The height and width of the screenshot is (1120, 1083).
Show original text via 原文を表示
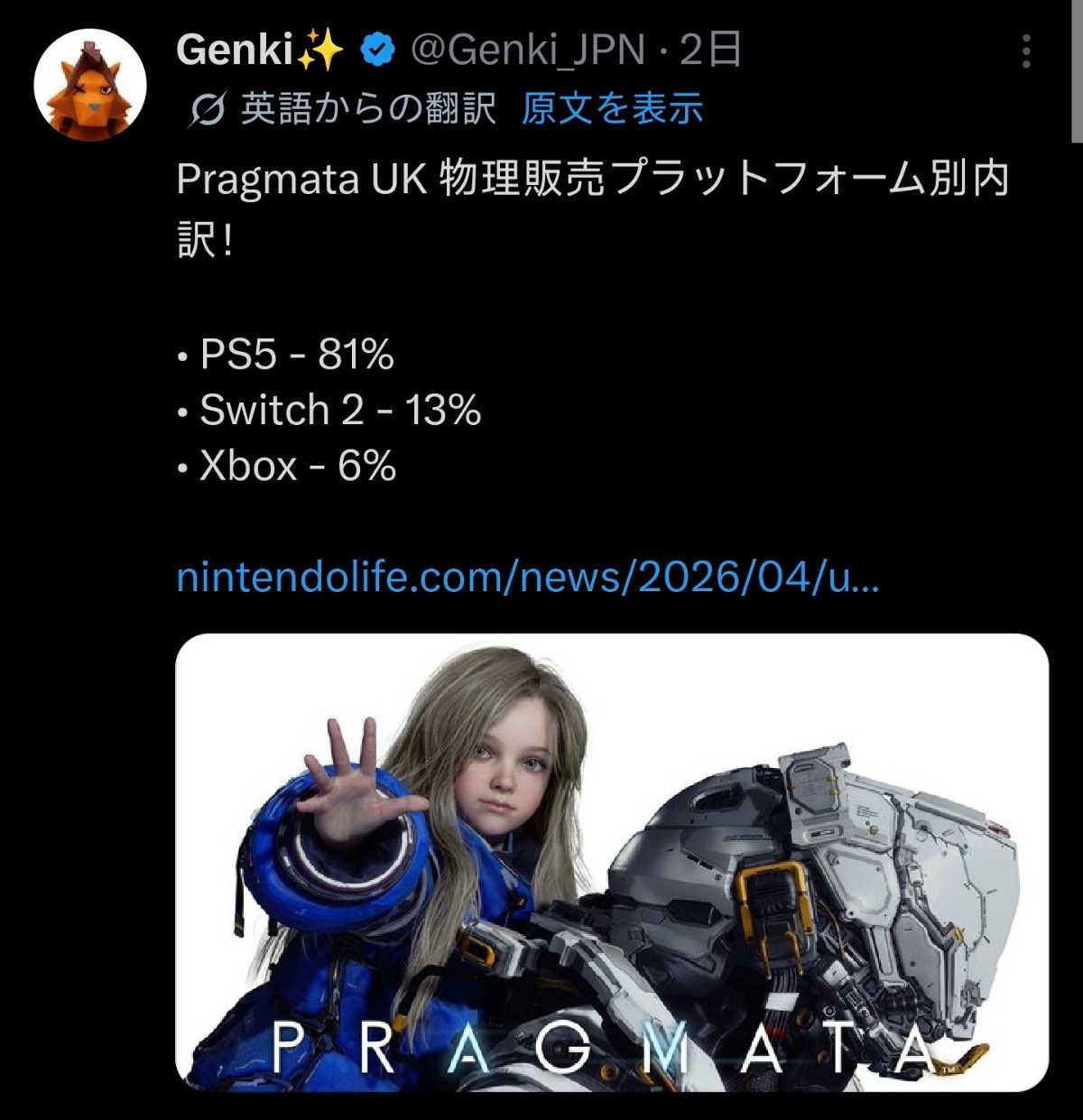[612, 109]
